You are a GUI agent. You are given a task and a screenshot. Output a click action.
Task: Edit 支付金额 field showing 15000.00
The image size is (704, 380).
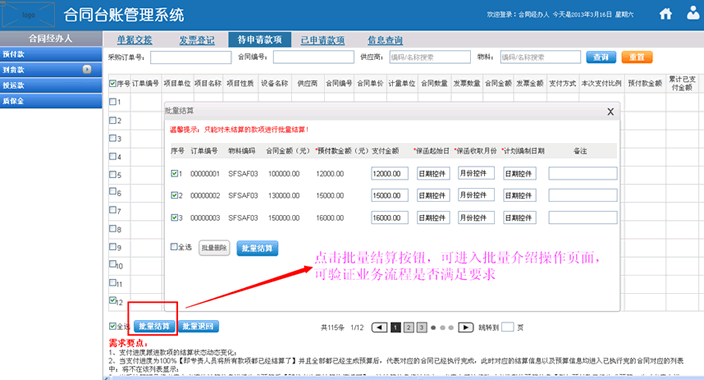(390, 195)
